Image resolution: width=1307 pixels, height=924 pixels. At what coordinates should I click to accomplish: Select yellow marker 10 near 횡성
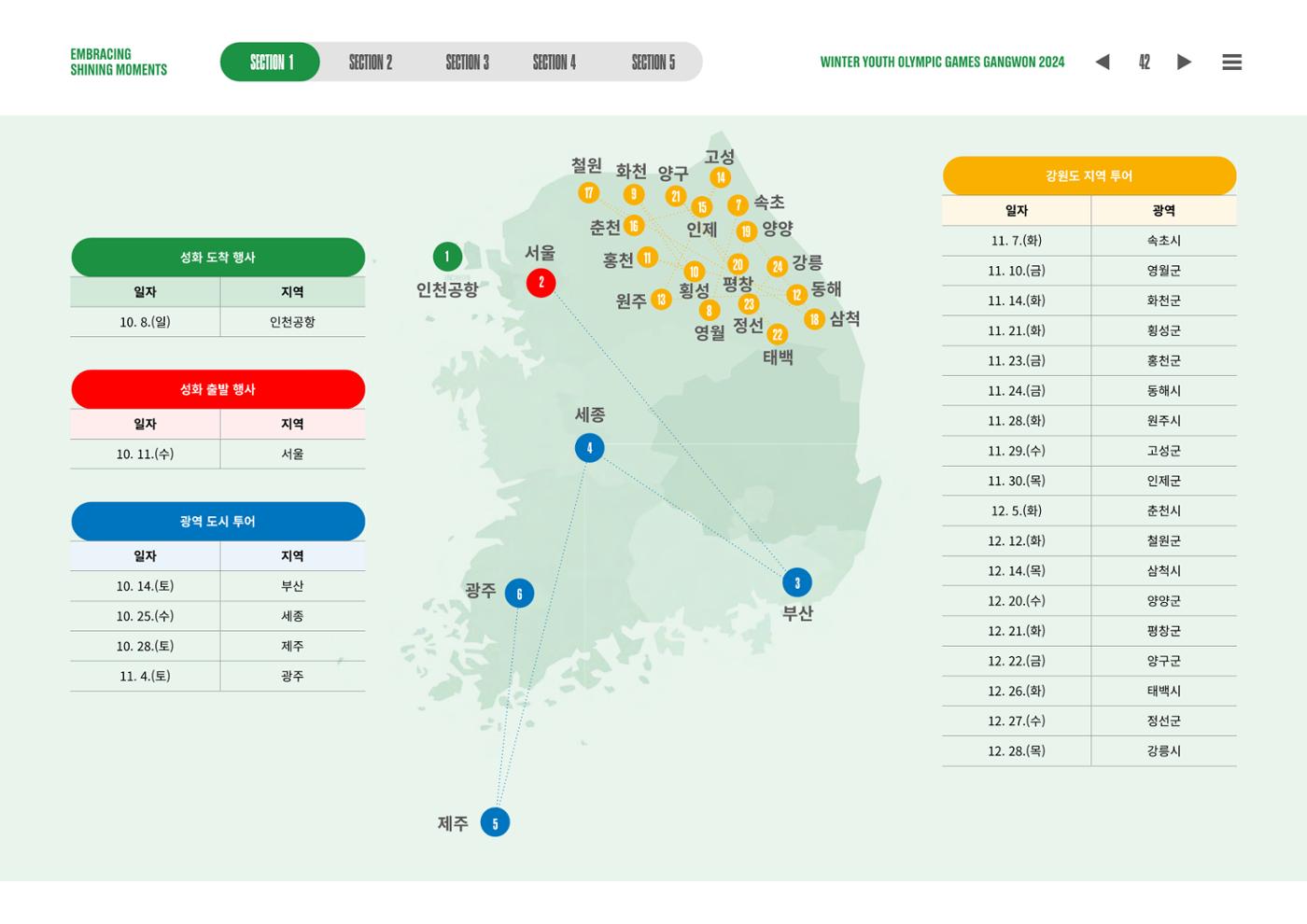point(694,272)
